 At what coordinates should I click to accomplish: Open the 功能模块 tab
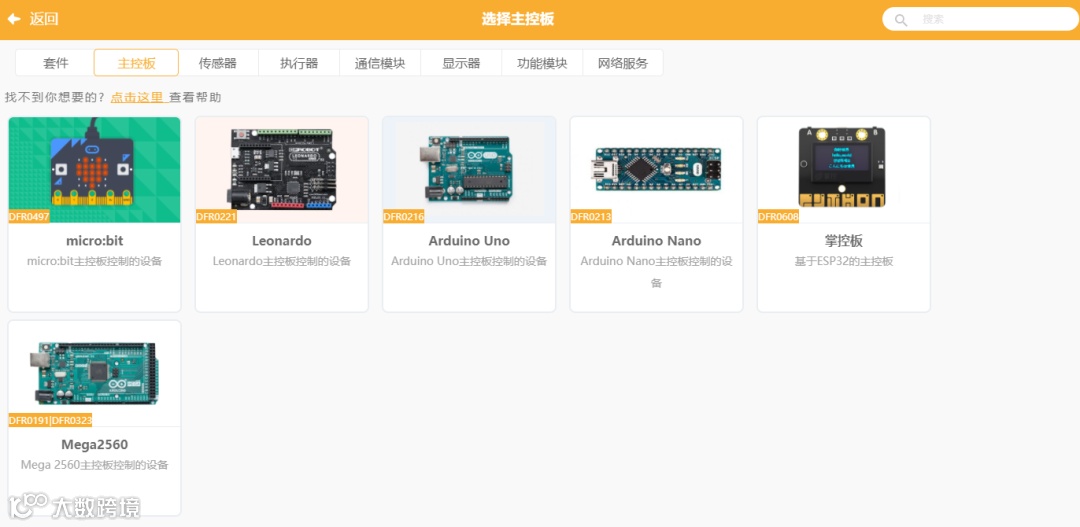coord(542,63)
